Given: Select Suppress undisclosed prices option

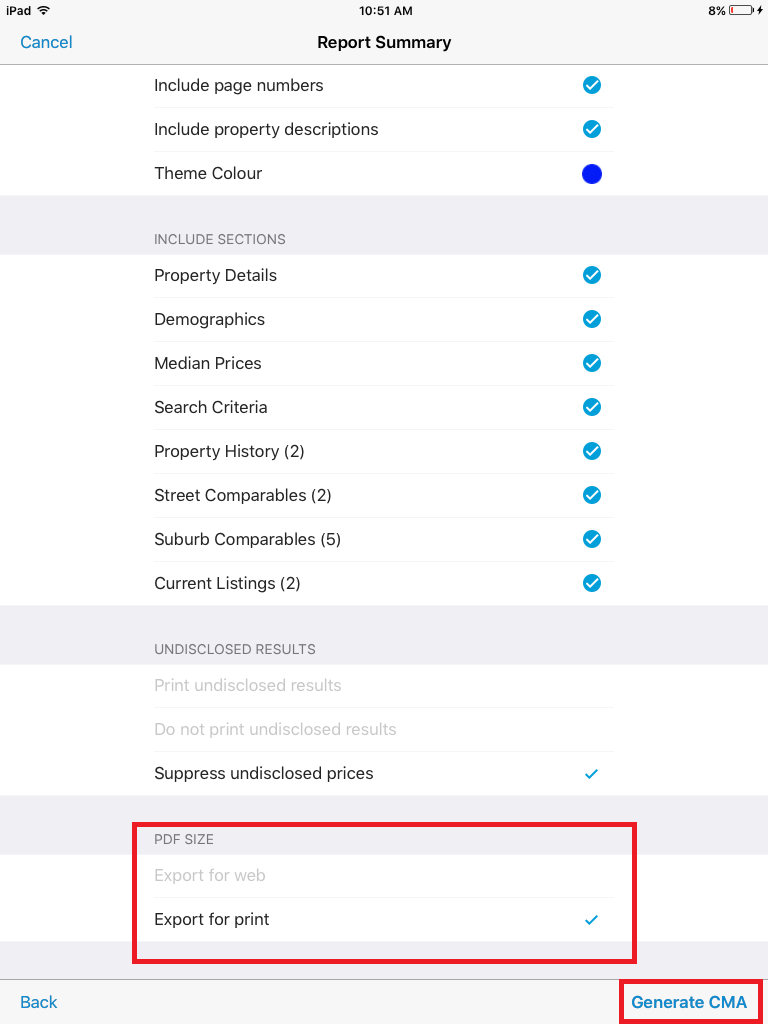Looking at the screenshot, I should (x=264, y=774).
